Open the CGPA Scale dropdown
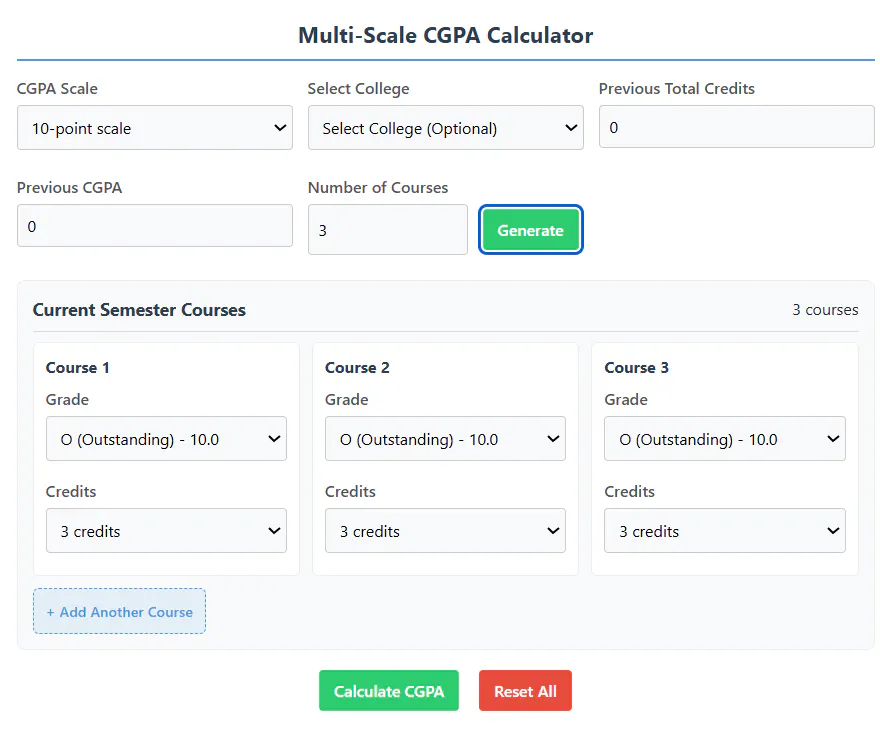Image resolution: width=880 pixels, height=753 pixels. pyautogui.click(x=155, y=128)
